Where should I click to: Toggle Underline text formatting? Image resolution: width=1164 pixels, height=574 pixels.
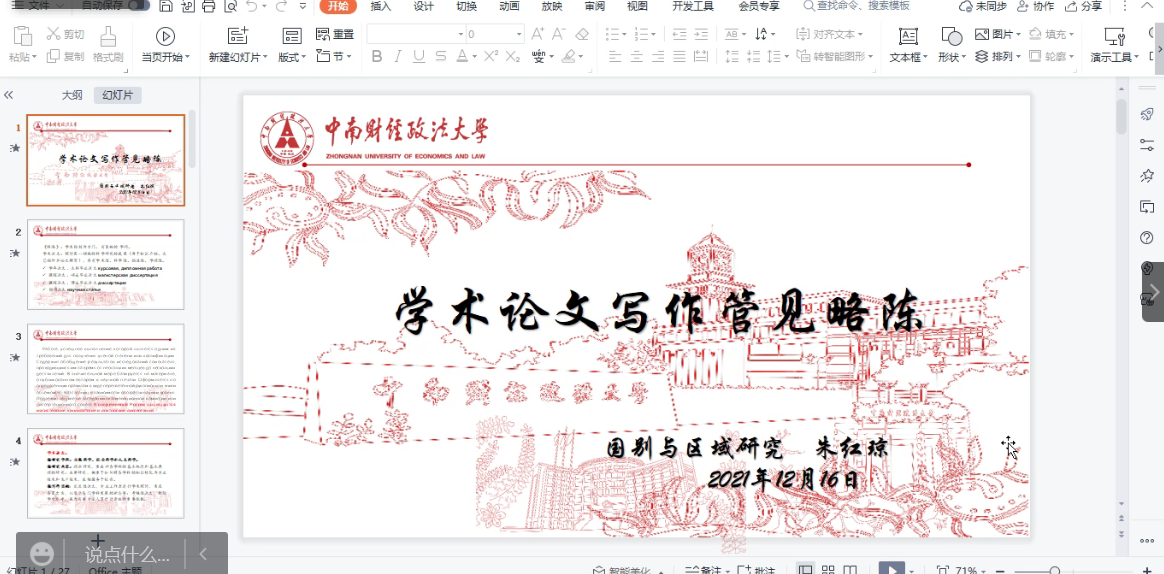tap(419, 57)
